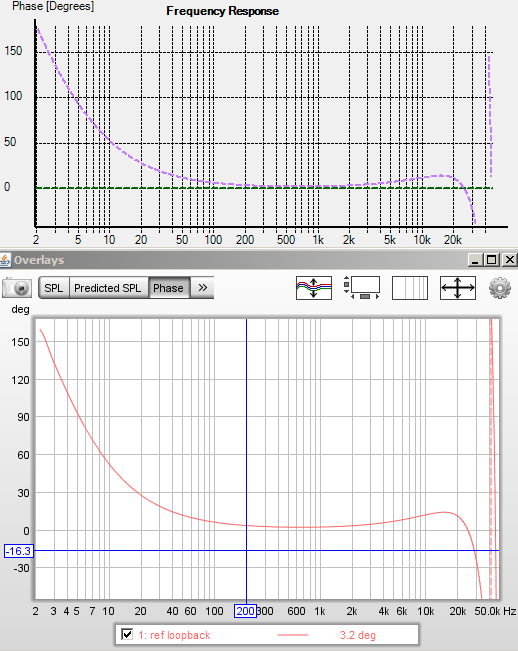Click the ref loopback legend label
518x651 pixels.
(174, 635)
